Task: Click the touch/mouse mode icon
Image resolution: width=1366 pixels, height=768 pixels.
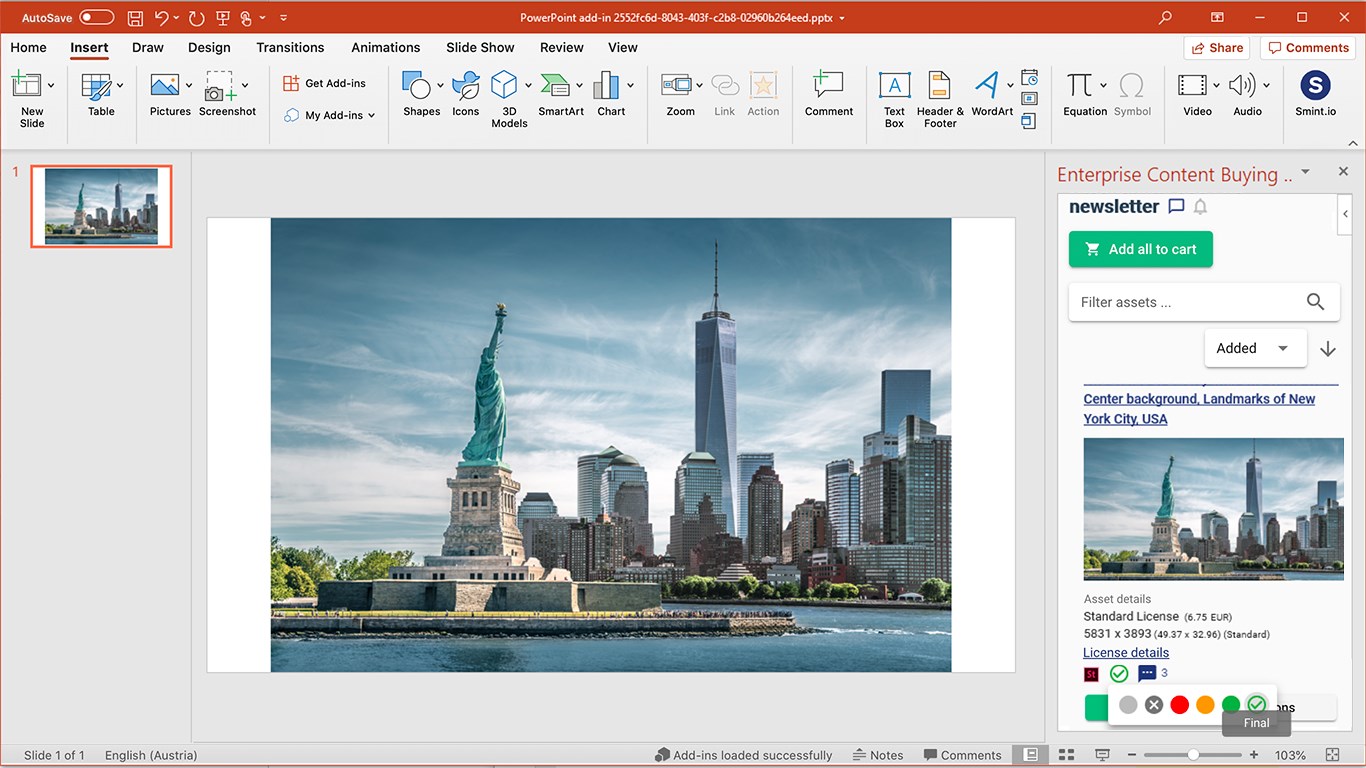Action: 246,18
